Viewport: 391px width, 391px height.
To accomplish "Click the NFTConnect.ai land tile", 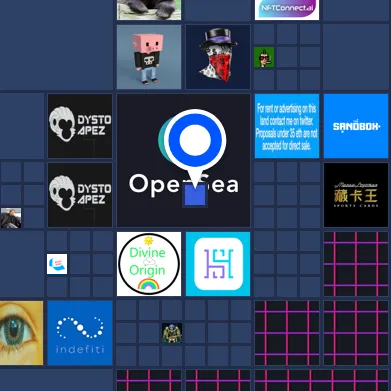I will (287, 10).
